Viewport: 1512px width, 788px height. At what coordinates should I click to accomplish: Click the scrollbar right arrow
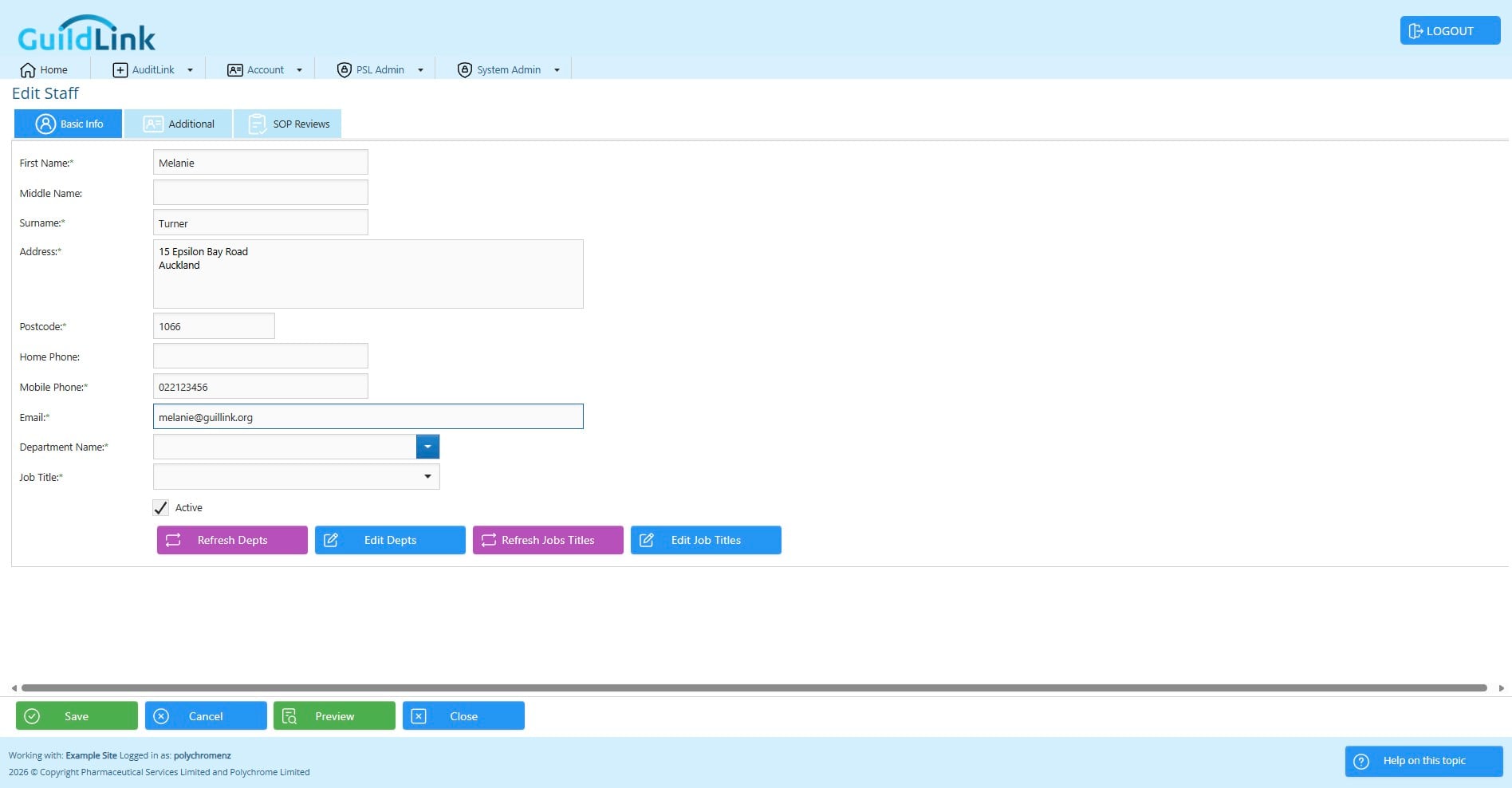(x=1502, y=688)
